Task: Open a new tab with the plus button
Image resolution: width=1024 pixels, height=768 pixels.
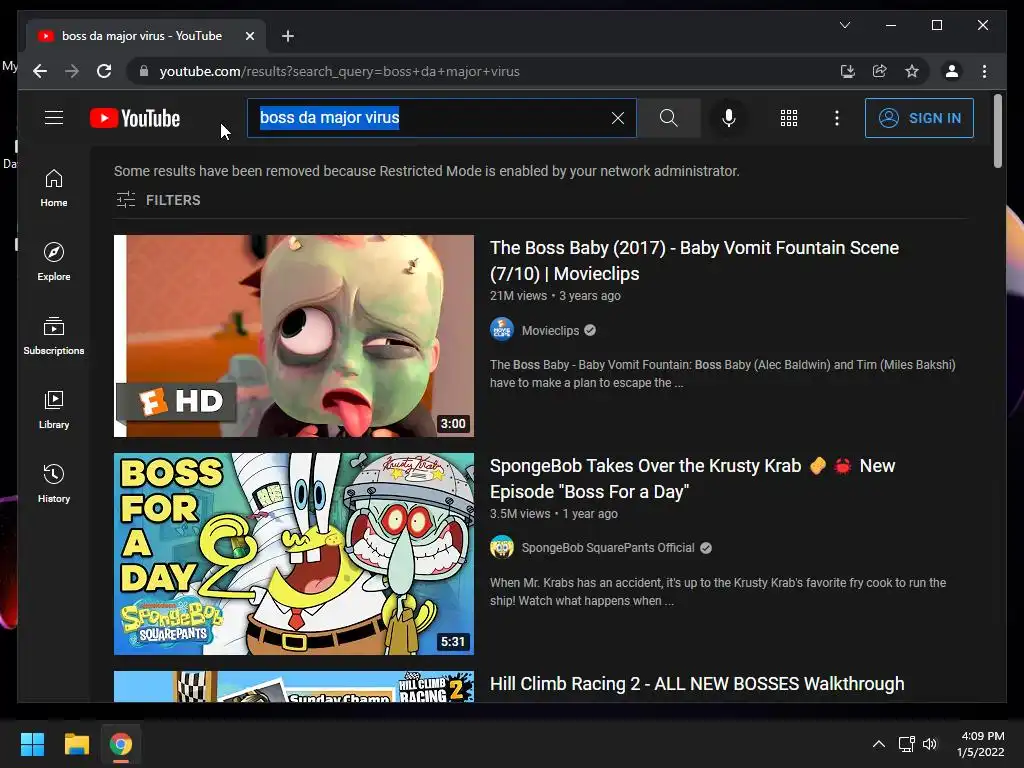Action: pyautogui.click(x=287, y=36)
